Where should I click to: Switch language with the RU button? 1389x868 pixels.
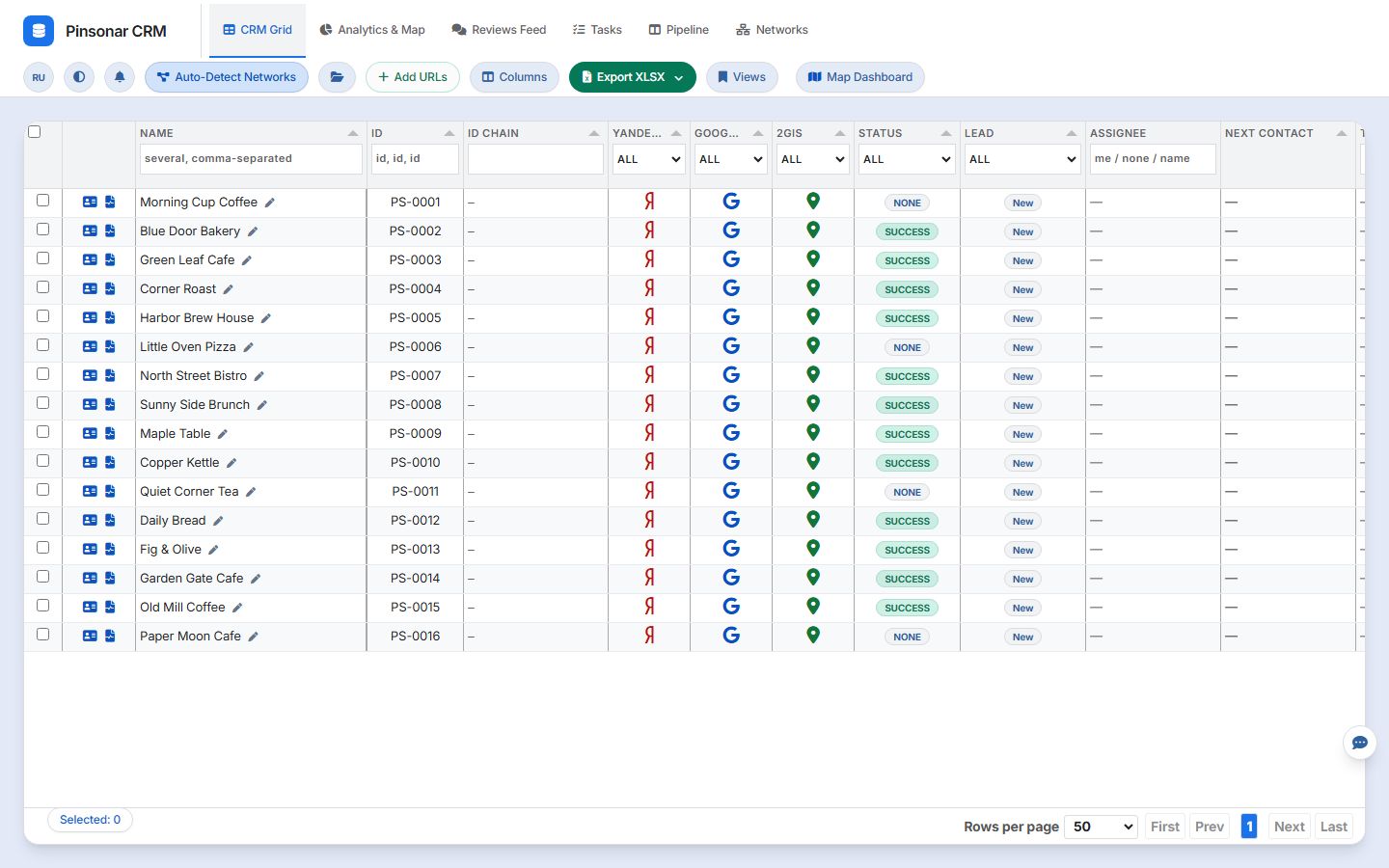[x=39, y=77]
